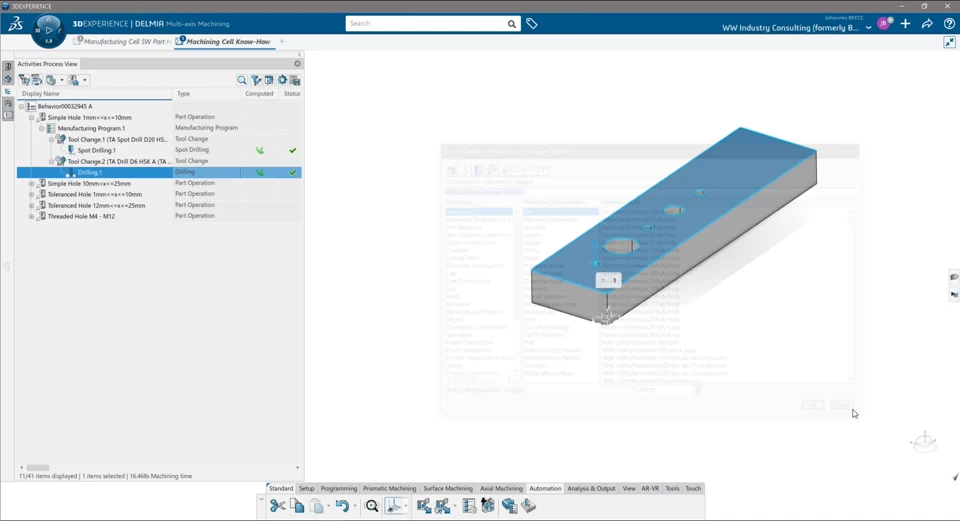Click the Undo arrow icon

click(x=342, y=506)
